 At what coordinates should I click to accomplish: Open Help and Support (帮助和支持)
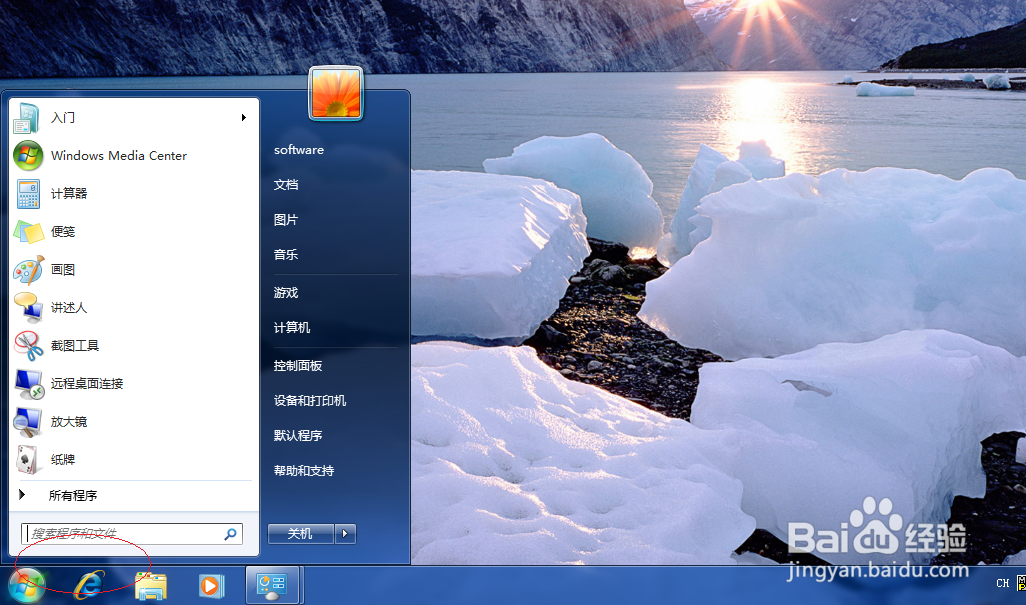pos(304,471)
